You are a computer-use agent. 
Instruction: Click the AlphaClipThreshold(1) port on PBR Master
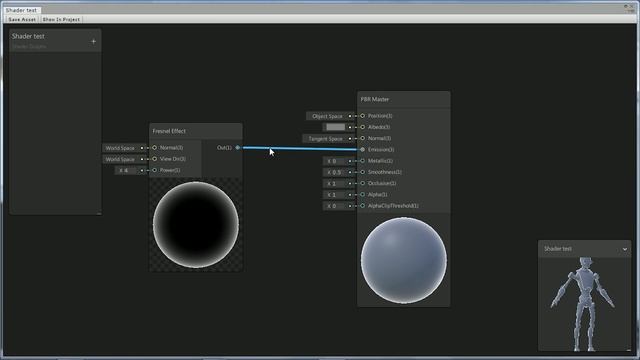362,206
